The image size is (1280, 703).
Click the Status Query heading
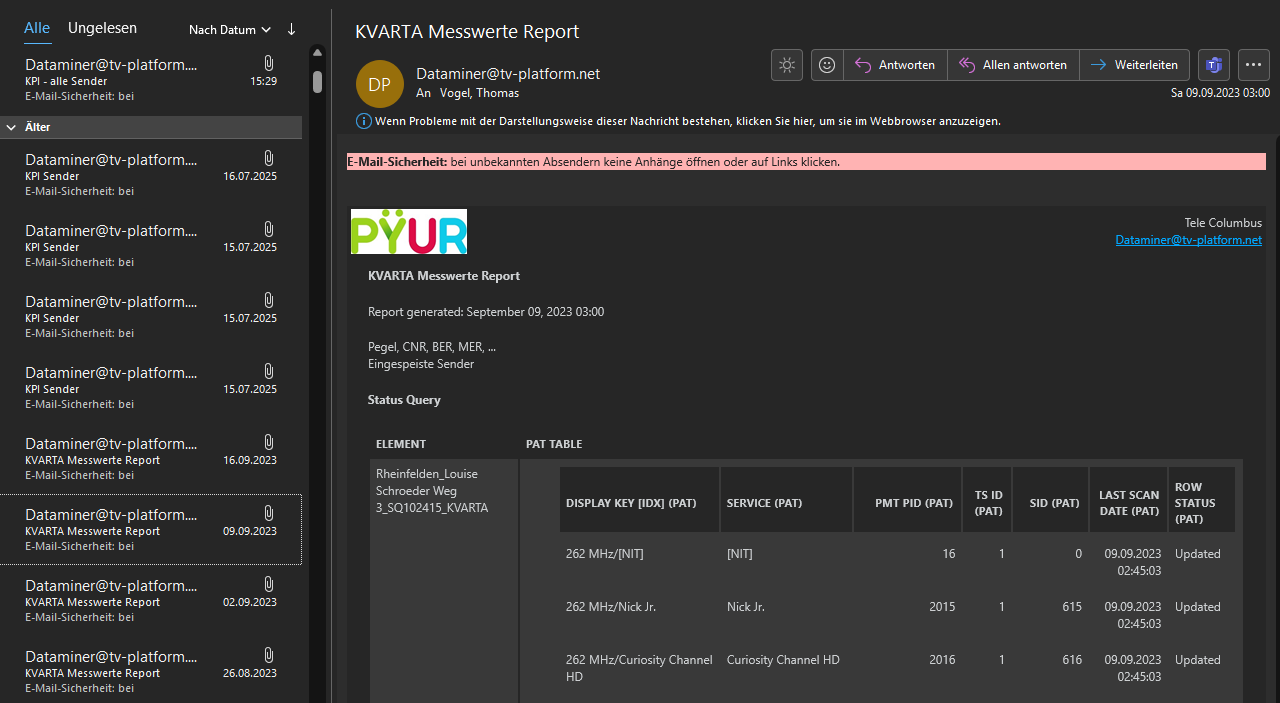coord(404,400)
